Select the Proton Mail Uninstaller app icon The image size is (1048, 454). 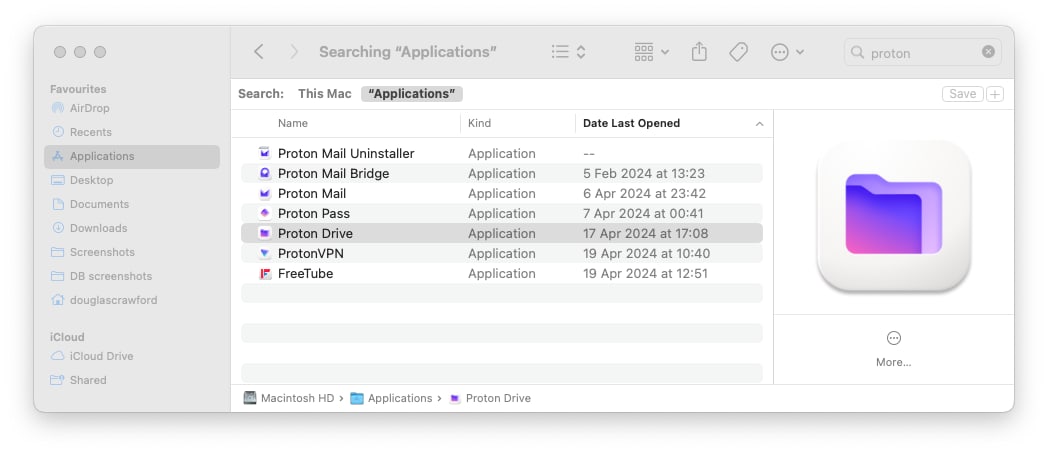click(265, 153)
